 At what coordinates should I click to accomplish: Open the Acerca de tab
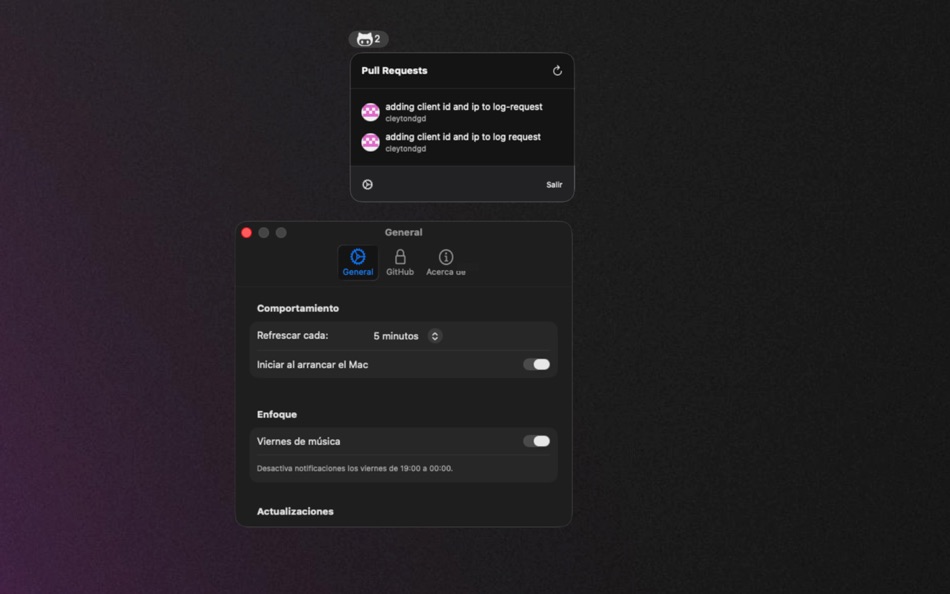point(445,263)
